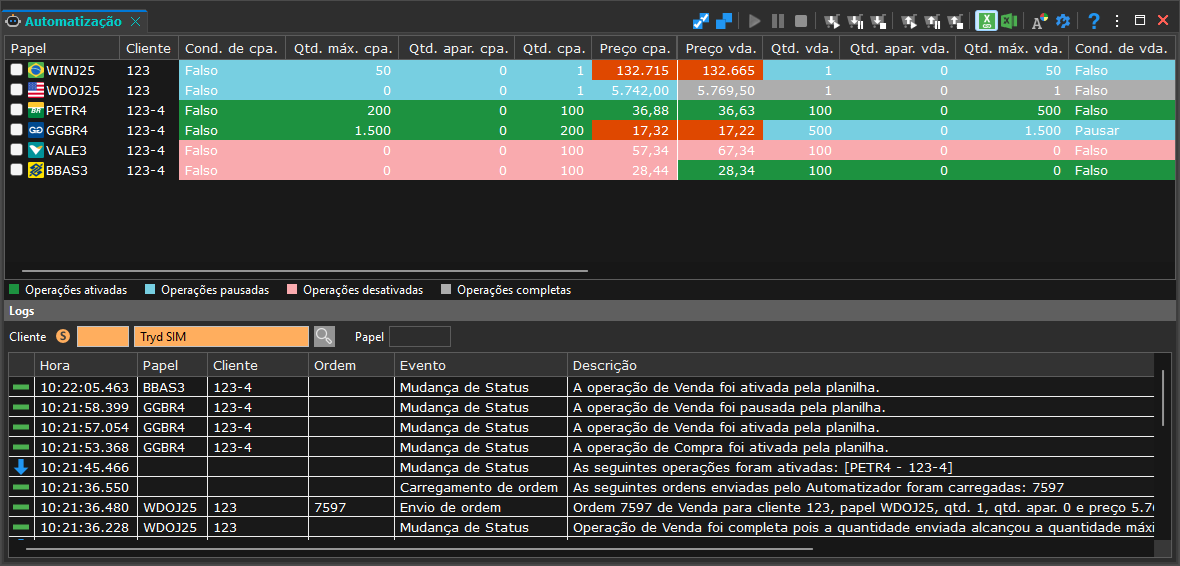The height and width of the screenshot is (566, 1180).
Task: Click the select-all checkmarks toolbar icon
Action: pyautogui.click(x=701, y=21)
